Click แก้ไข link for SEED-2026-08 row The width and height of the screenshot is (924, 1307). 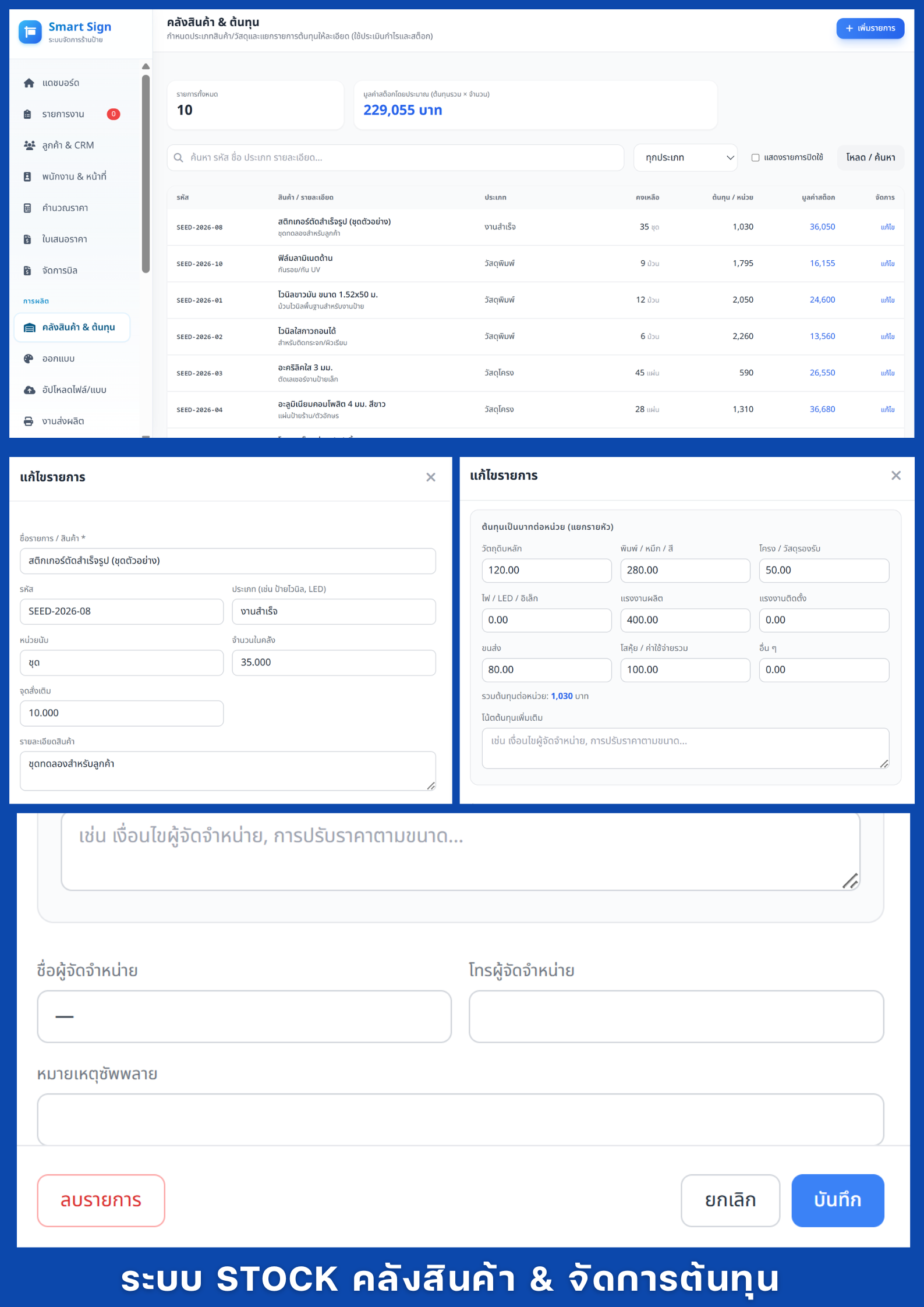[887, 227]
